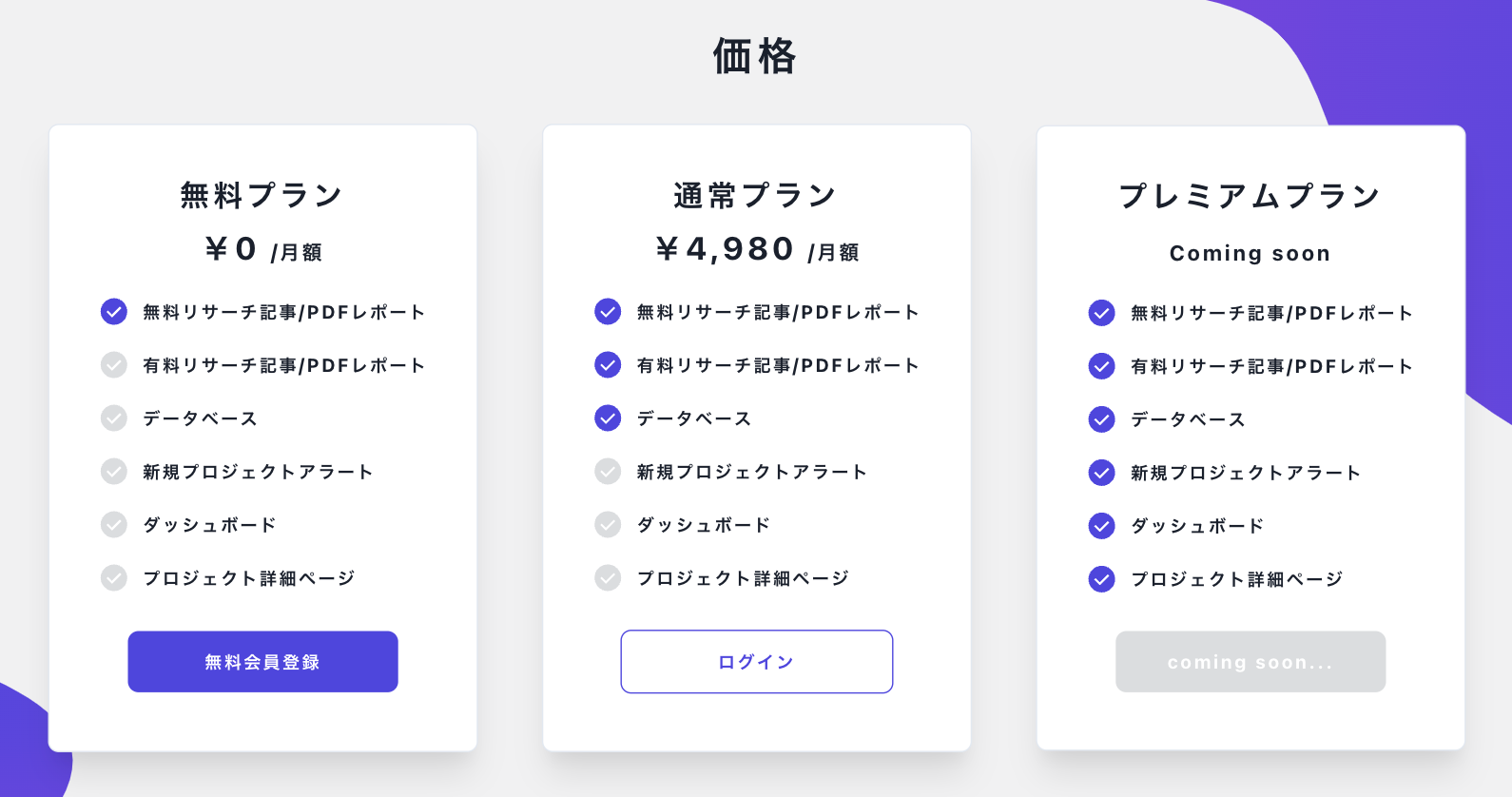Click gray check icon beside データベース in 無料プラン
This screenshot has width=1512, height=797.
[x=114, y=418]
